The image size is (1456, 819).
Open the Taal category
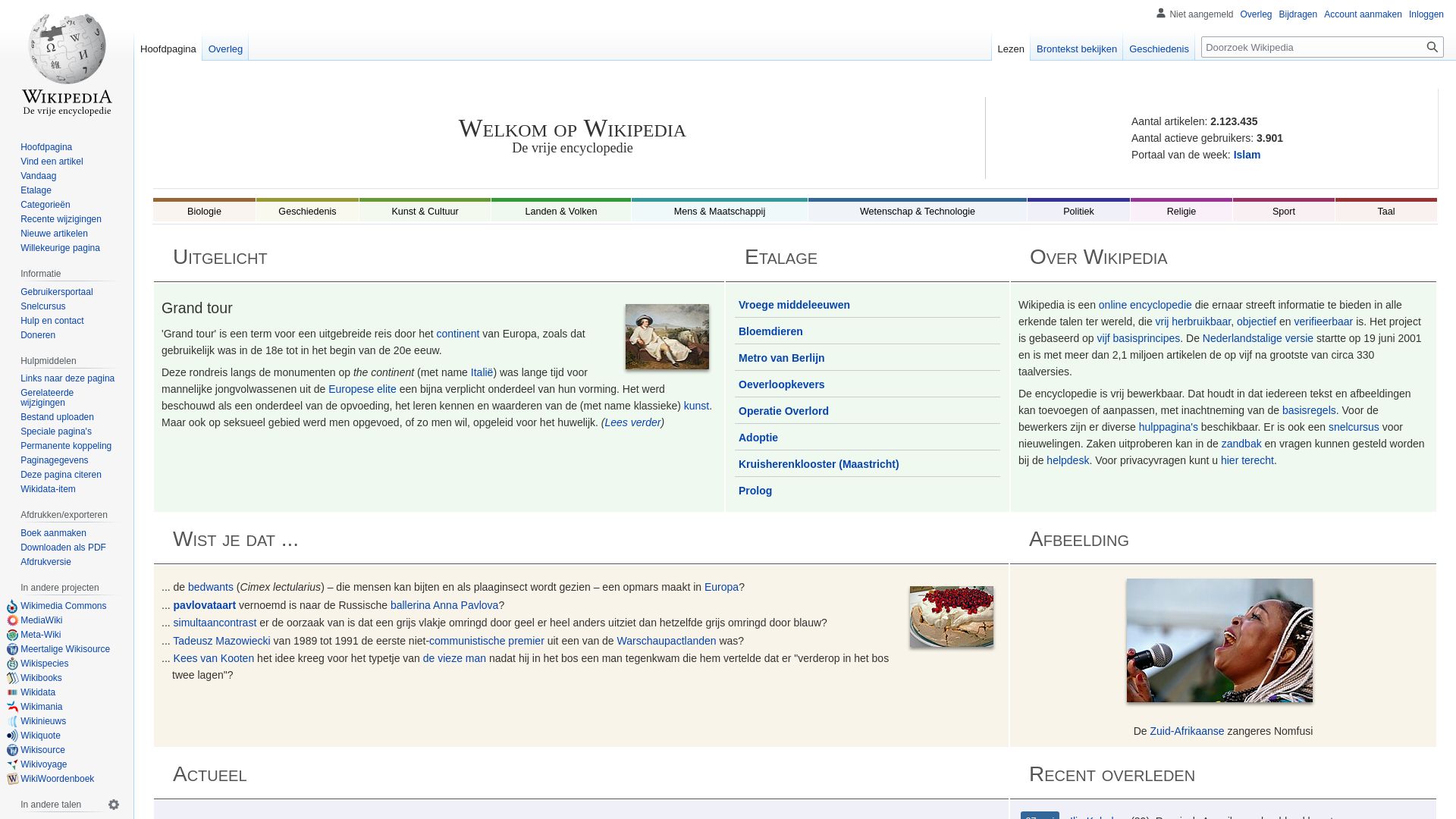(1386, 211)
